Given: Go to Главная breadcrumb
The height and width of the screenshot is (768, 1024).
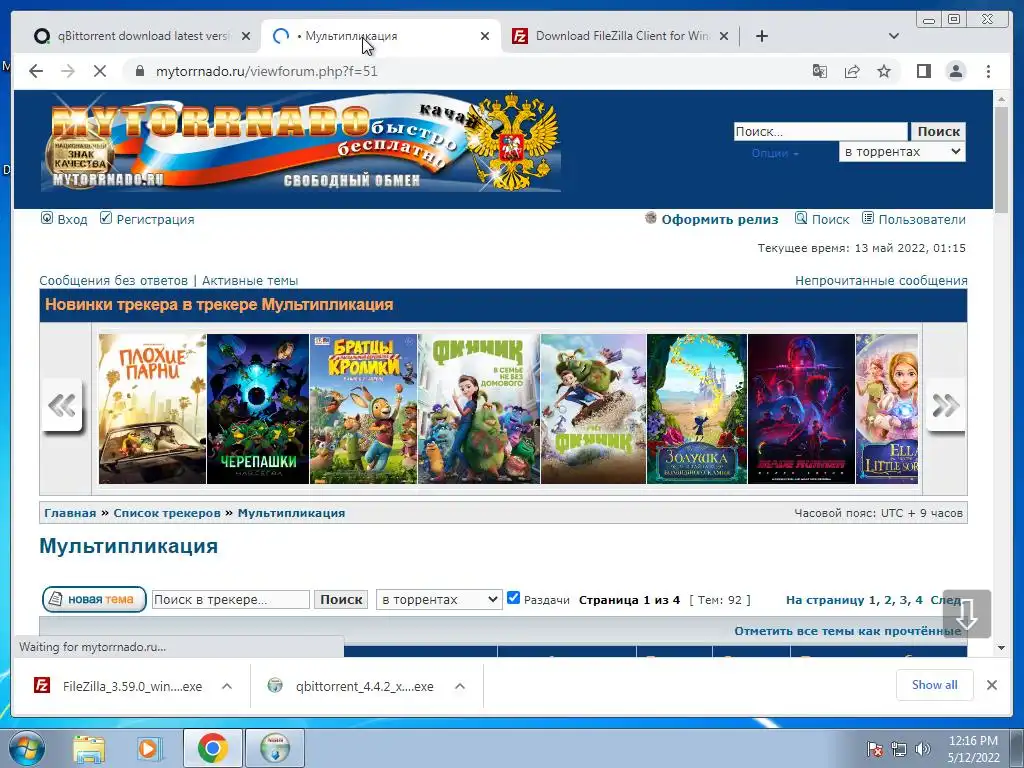Looking at the screenshot, I should (x=70, y=513).
